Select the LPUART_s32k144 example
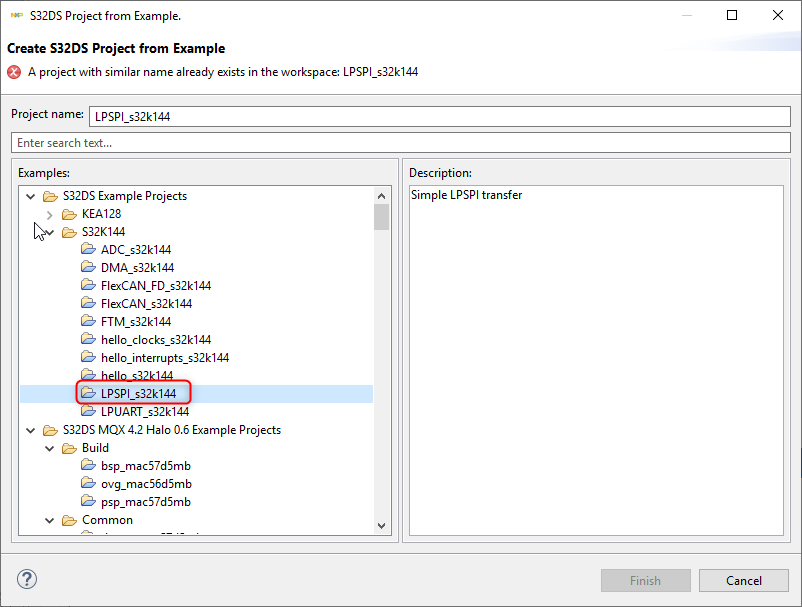This screenshot has width=802, height=607. 145,412
